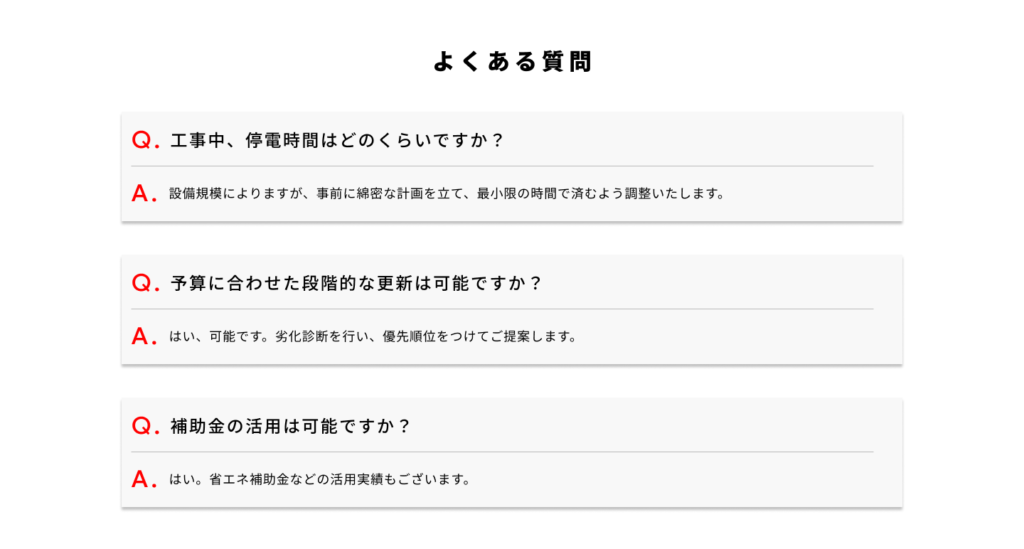Select the answer はい、可能です。劣化診断を行い…

coord(372,337)
